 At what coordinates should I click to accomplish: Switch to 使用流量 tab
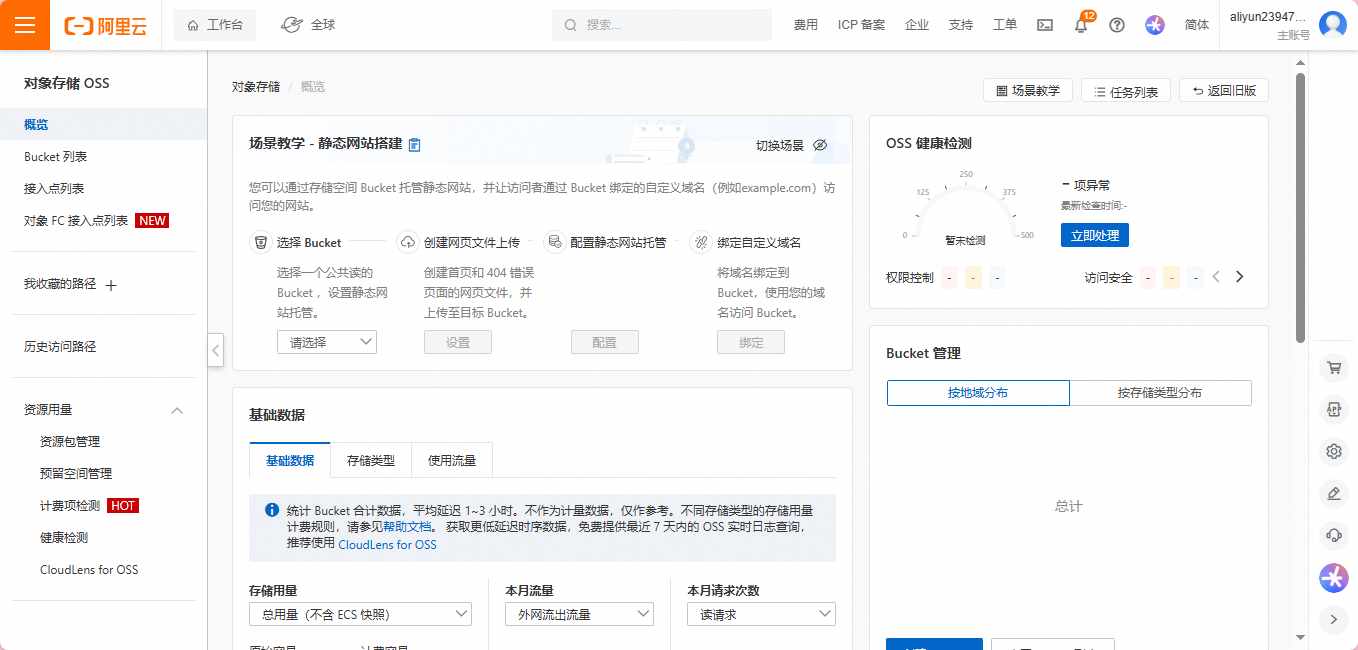pyautogui.click(x=452, y=461)
